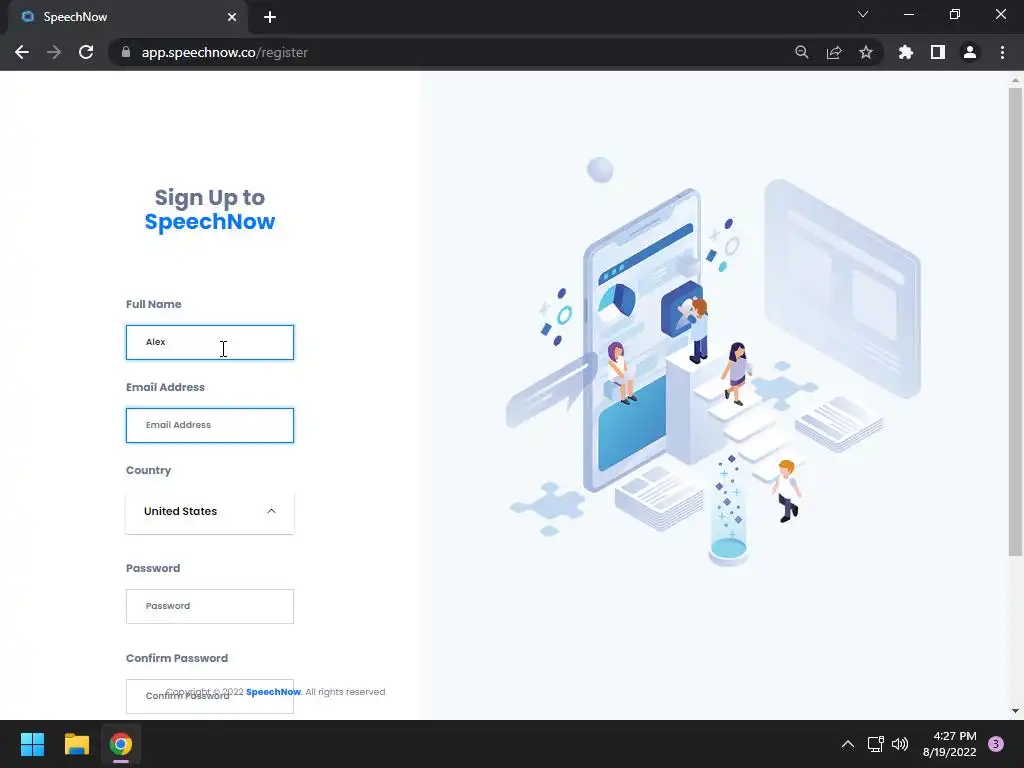This screenshot has width=1024, height=768.
Task: Click the Chrome icon in the taskbar
Action: pyautogui.click(x=121, y=744)
